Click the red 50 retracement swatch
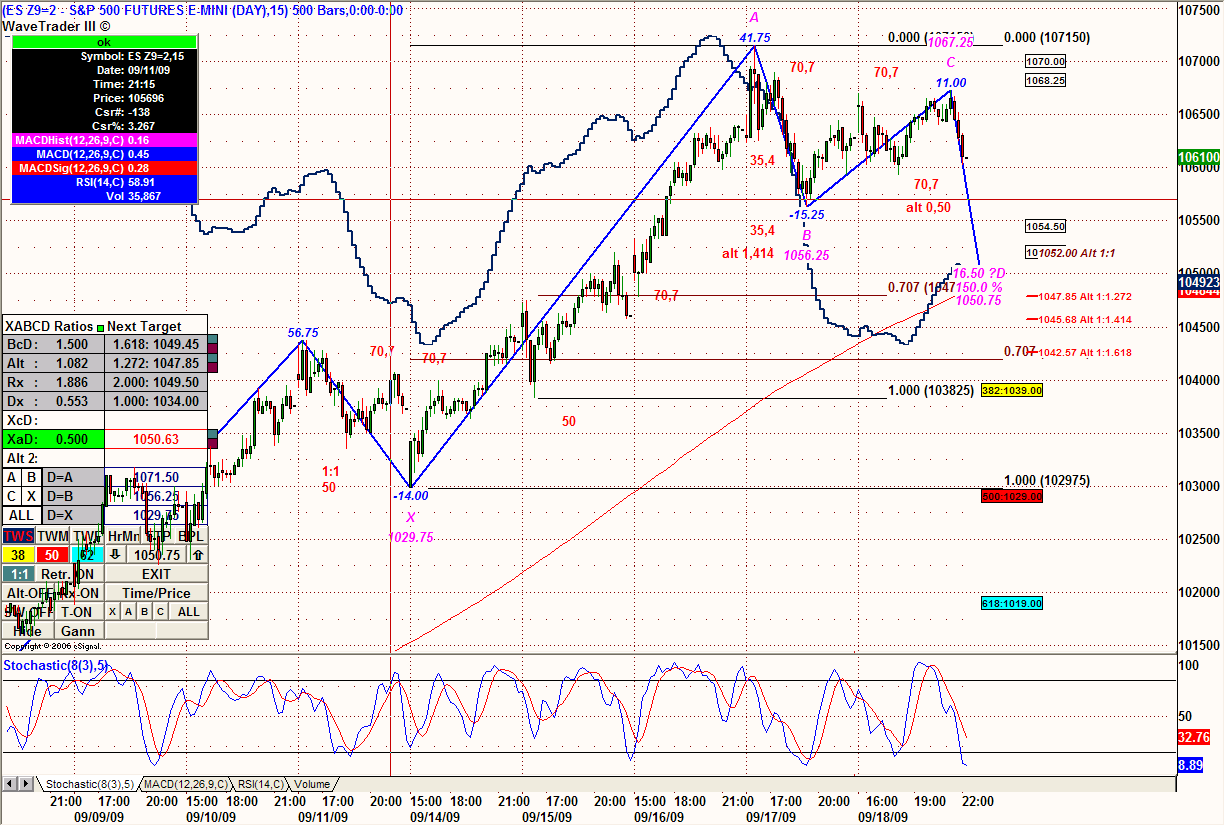1225x826 pixels. (52, 555)
